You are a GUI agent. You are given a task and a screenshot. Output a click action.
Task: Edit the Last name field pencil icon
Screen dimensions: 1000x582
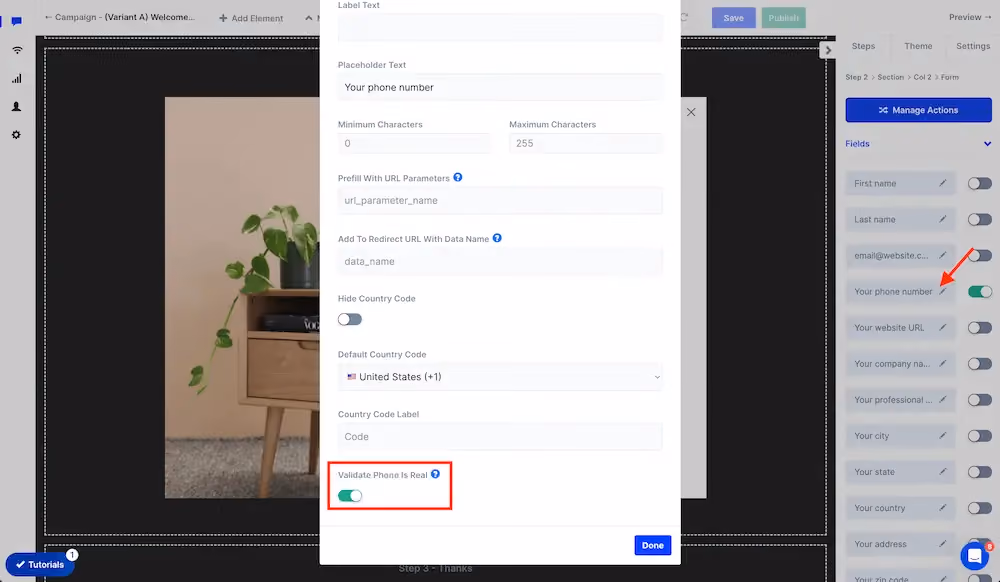click(x=943, y=219)
